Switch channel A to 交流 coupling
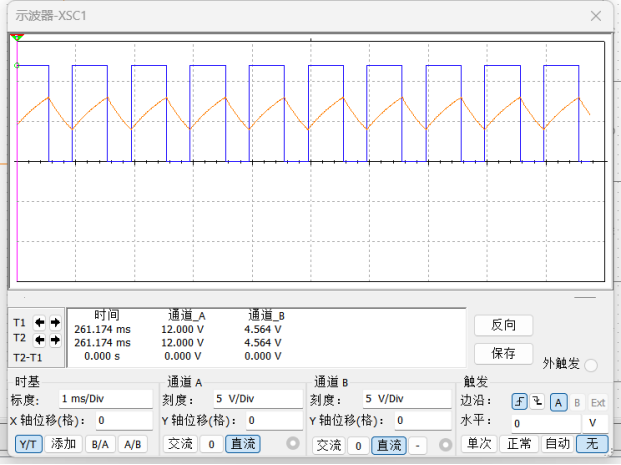The height and width of the screenshot is (465, 621). point(179,444)
